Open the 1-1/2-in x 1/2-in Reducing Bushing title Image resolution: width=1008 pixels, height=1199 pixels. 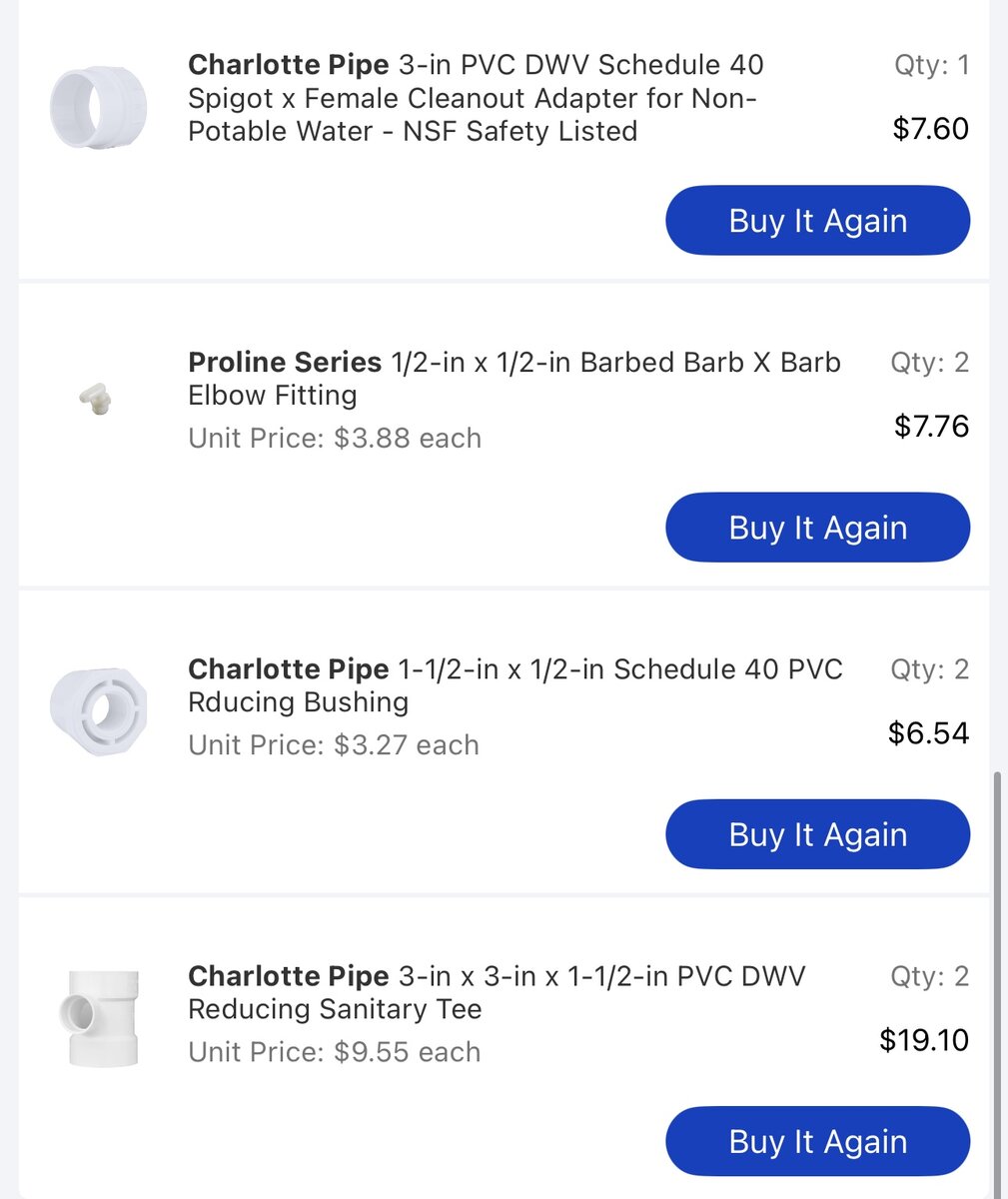[x=515, y=684]
